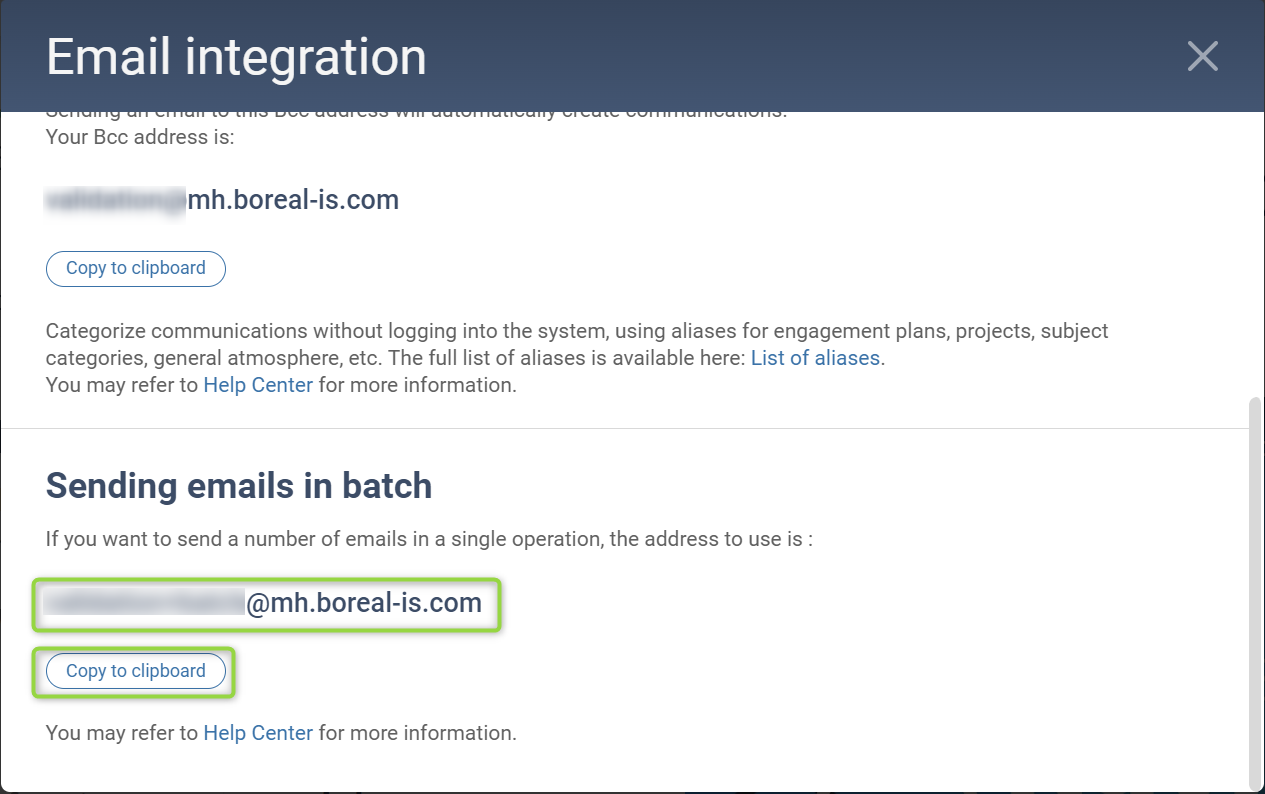Click the "Email integration" dialog title
Screen dimensions: 1265x794
(236, 57)
